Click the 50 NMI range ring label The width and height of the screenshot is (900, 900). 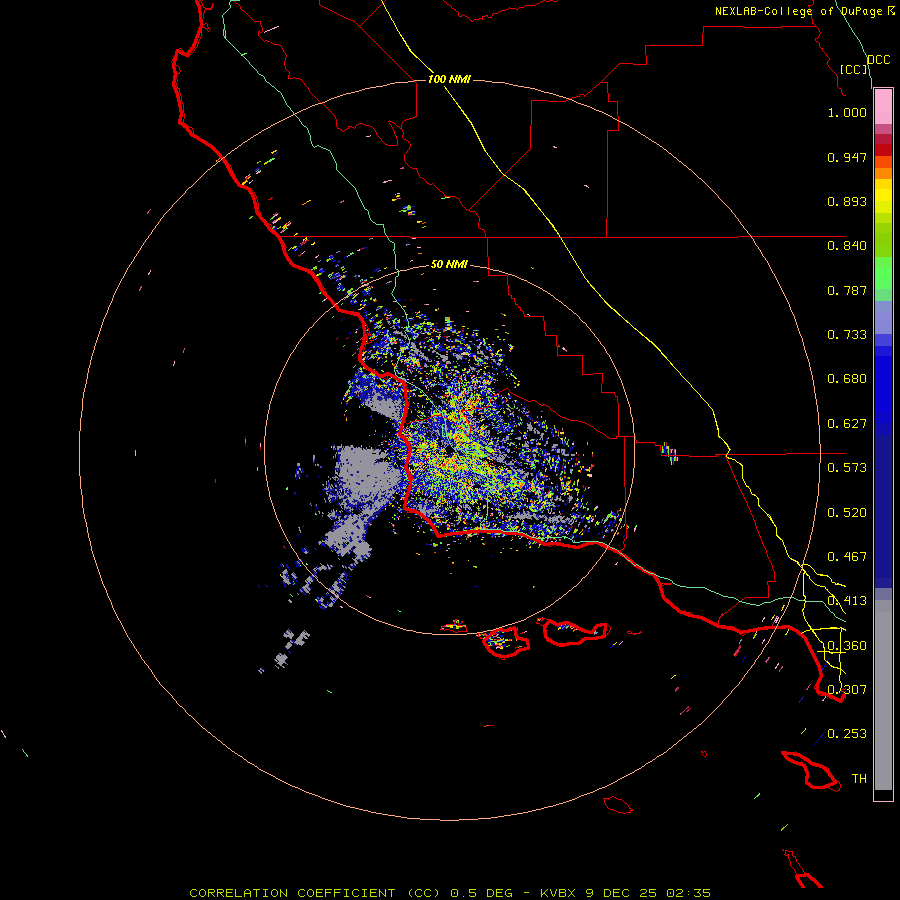[x=449, y=264]
